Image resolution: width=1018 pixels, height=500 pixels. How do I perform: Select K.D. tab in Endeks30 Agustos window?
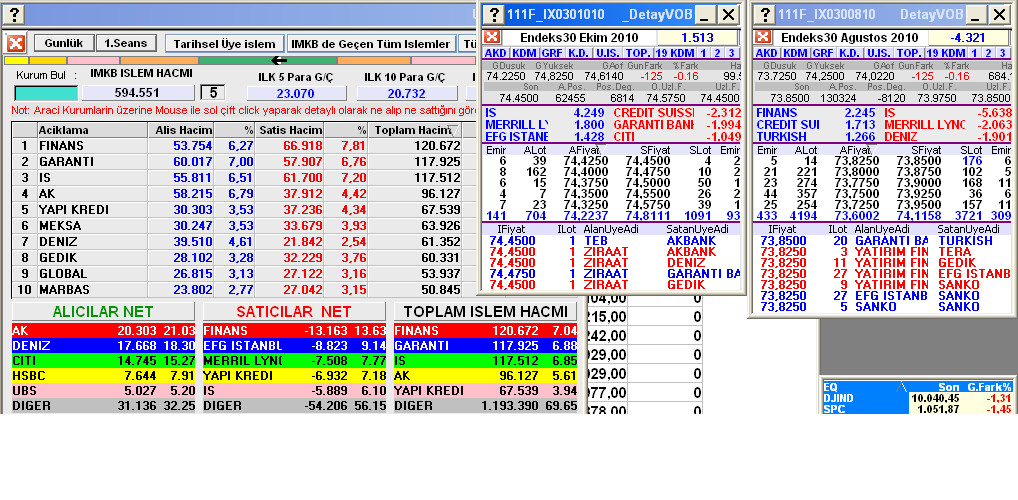pos(849,53)
